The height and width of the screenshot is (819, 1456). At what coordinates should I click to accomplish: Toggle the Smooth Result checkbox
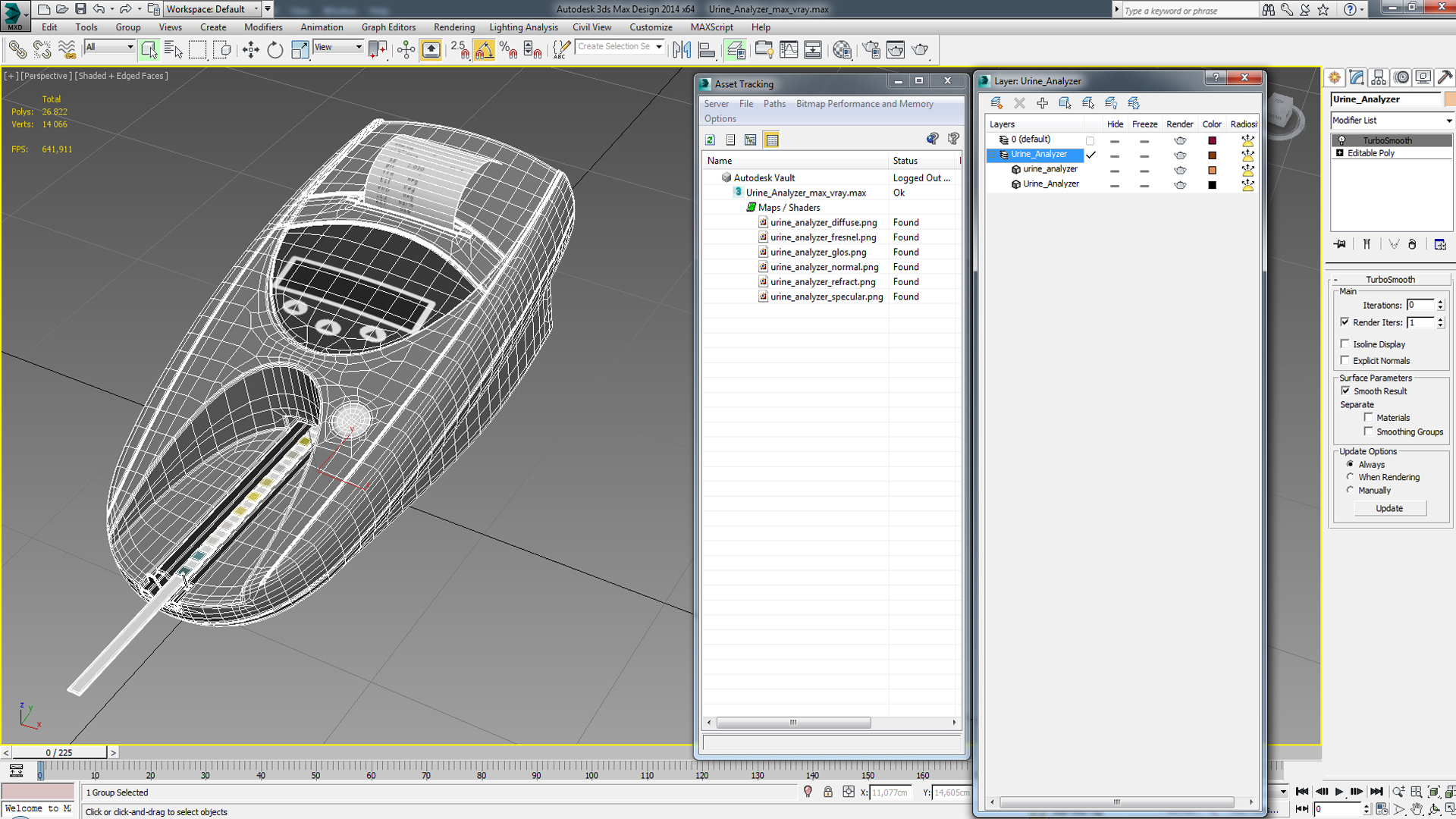click(x=1345, y=391)
